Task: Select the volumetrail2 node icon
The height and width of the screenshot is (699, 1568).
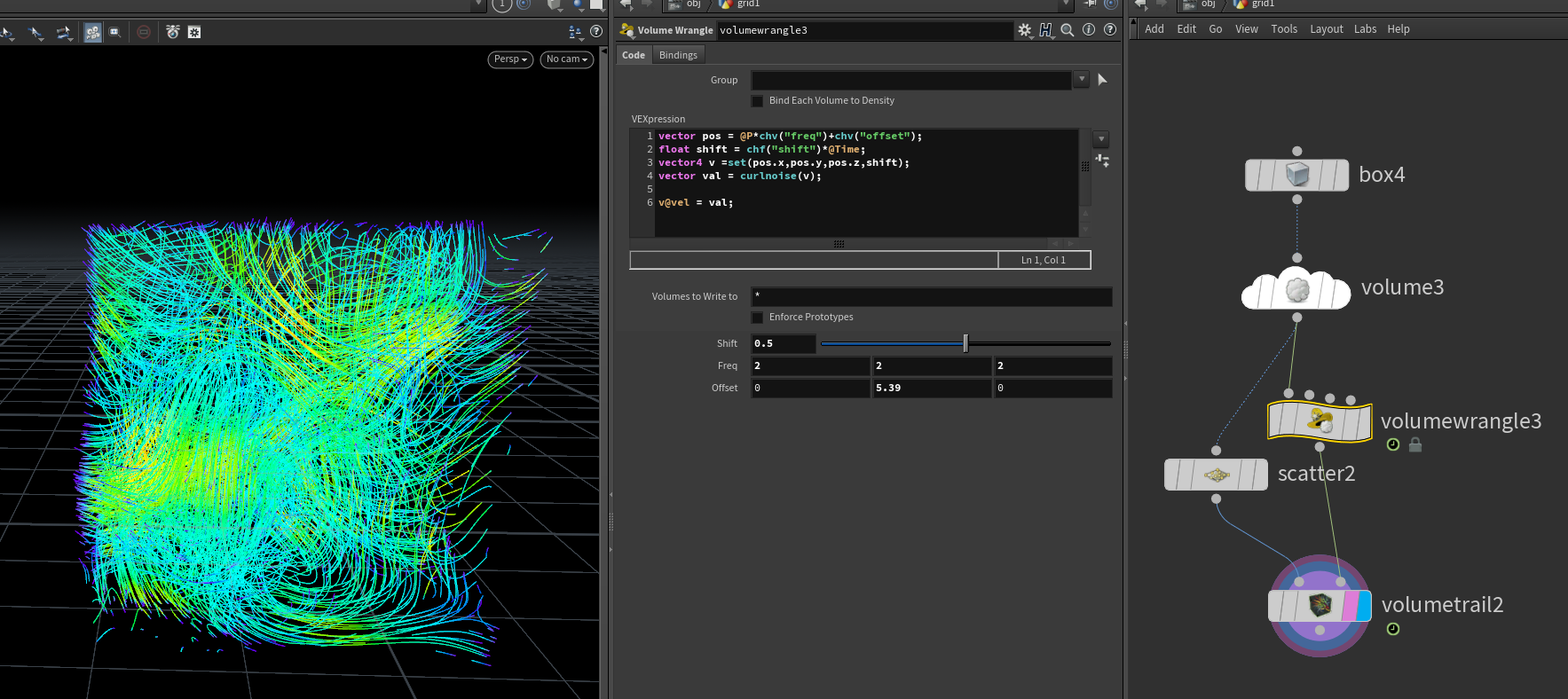Action: pyautogui.click(x=1320, y=606)
